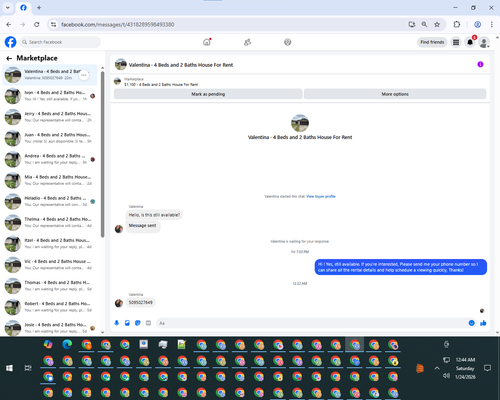The width and height of the screenshot is (500, 400).
Task: Click the GIF icon in composer
Action: (148, 323)
